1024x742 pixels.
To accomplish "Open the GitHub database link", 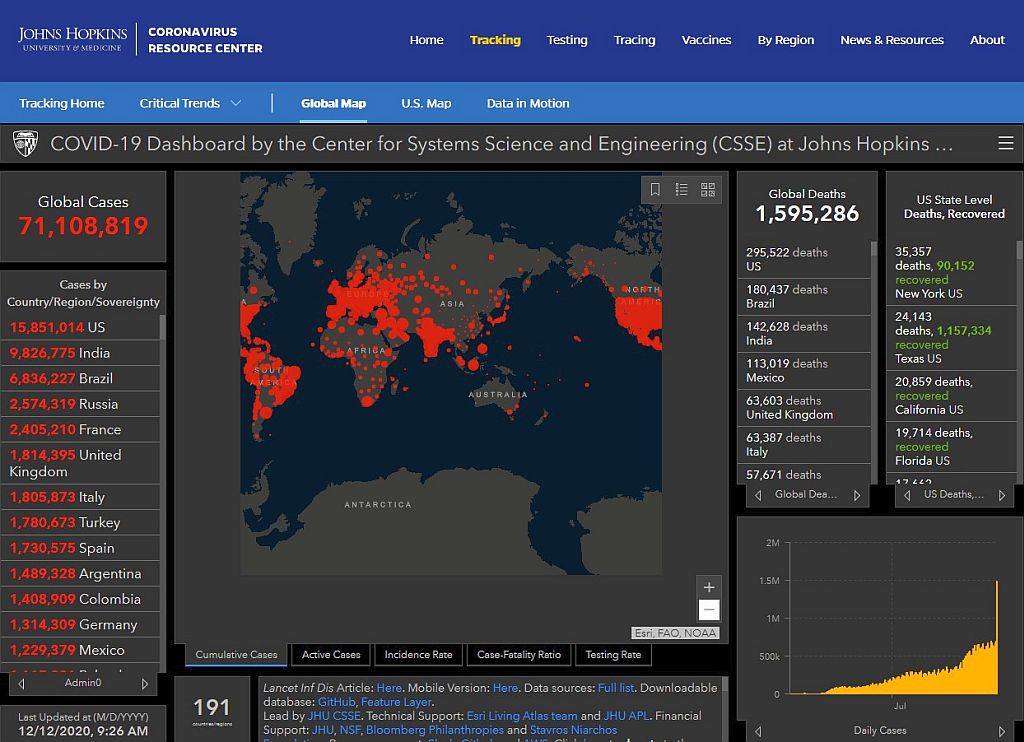I will [x=336, y=702].
